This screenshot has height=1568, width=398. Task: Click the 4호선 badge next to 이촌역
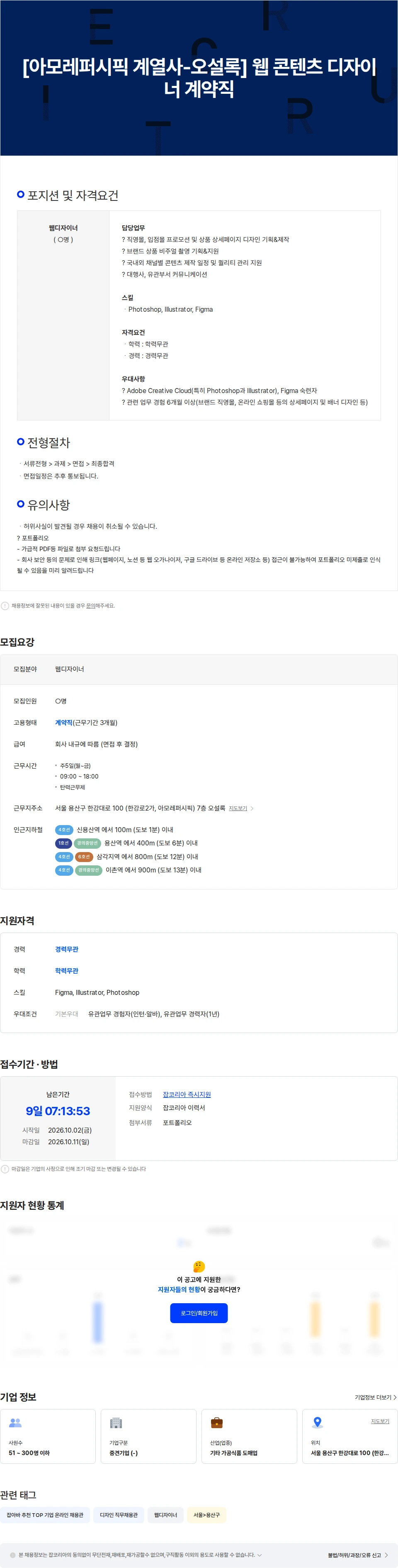64,870
